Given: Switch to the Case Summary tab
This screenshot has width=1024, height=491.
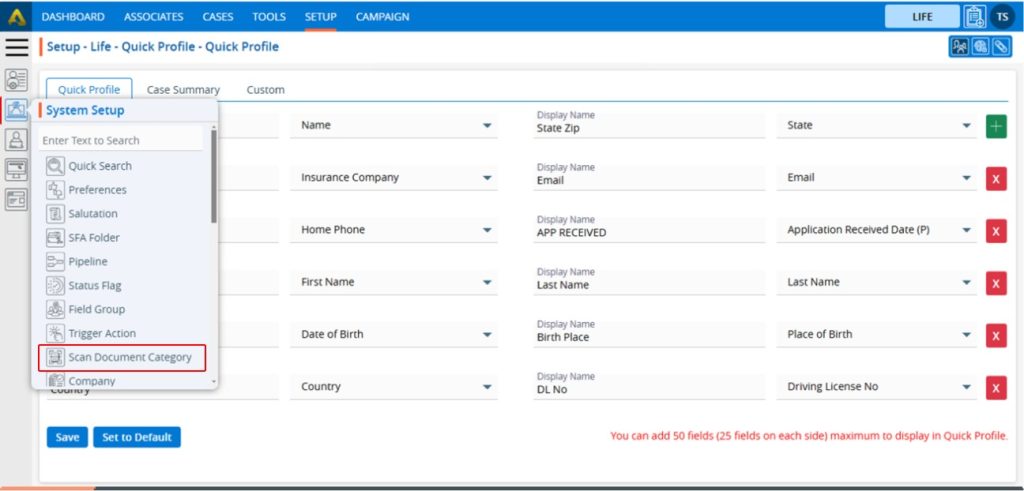Looking at the screenshot, I should [x=183, y=90].
